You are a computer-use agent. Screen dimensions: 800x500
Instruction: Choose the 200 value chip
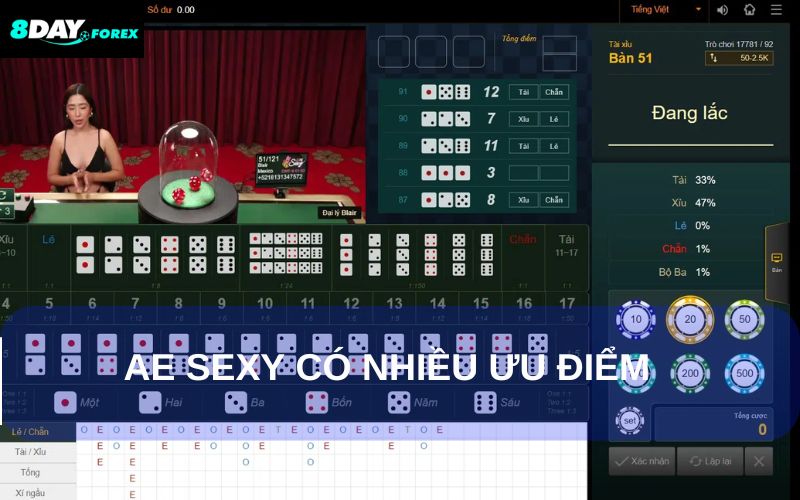(690, 373)
